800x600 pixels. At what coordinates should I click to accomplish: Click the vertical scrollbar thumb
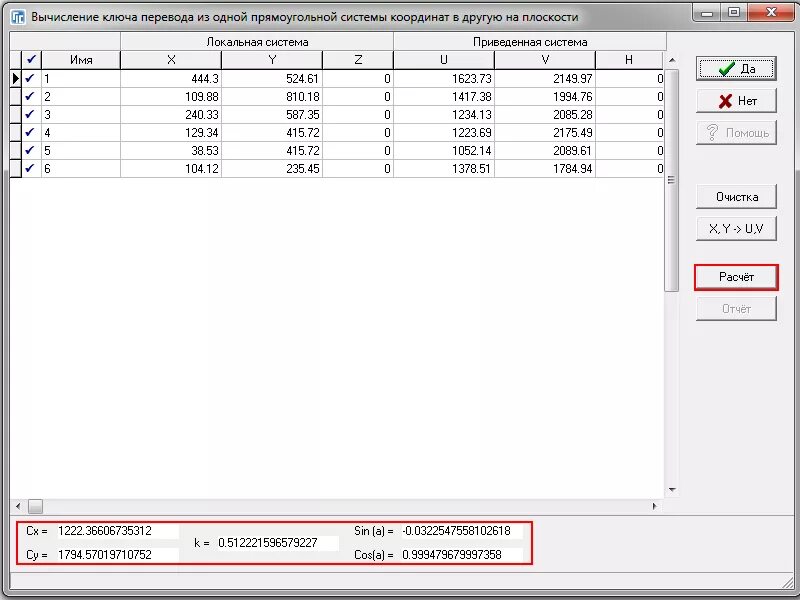(672, 180)
